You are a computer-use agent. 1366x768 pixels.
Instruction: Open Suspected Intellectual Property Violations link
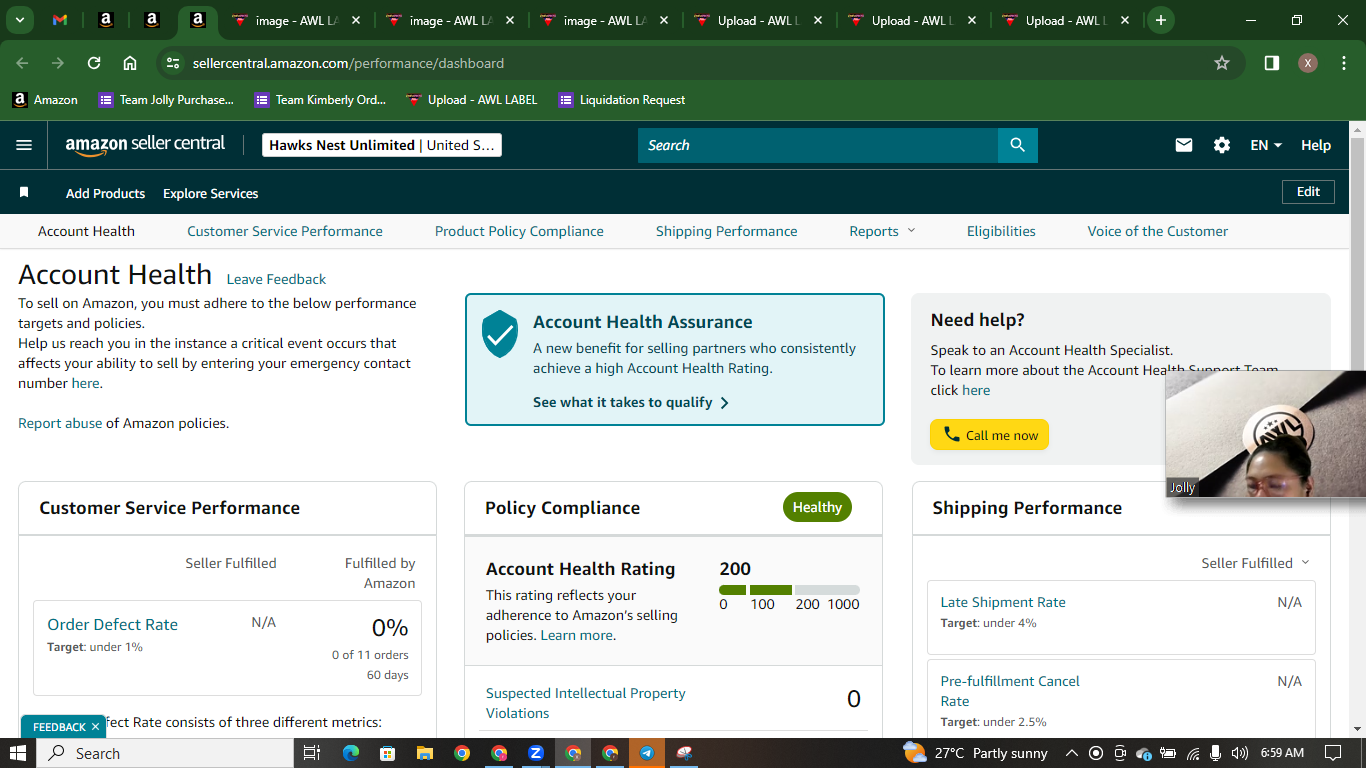(586, 703)
